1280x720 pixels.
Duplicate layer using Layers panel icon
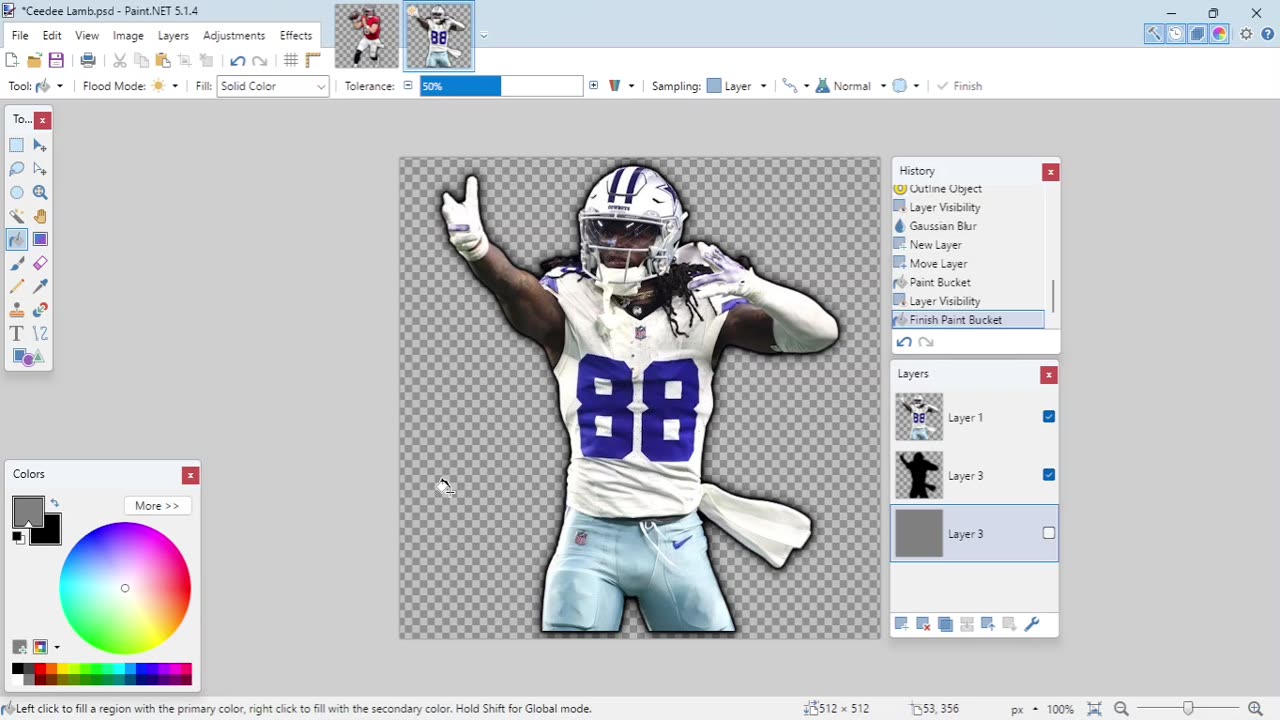point(945,624)
